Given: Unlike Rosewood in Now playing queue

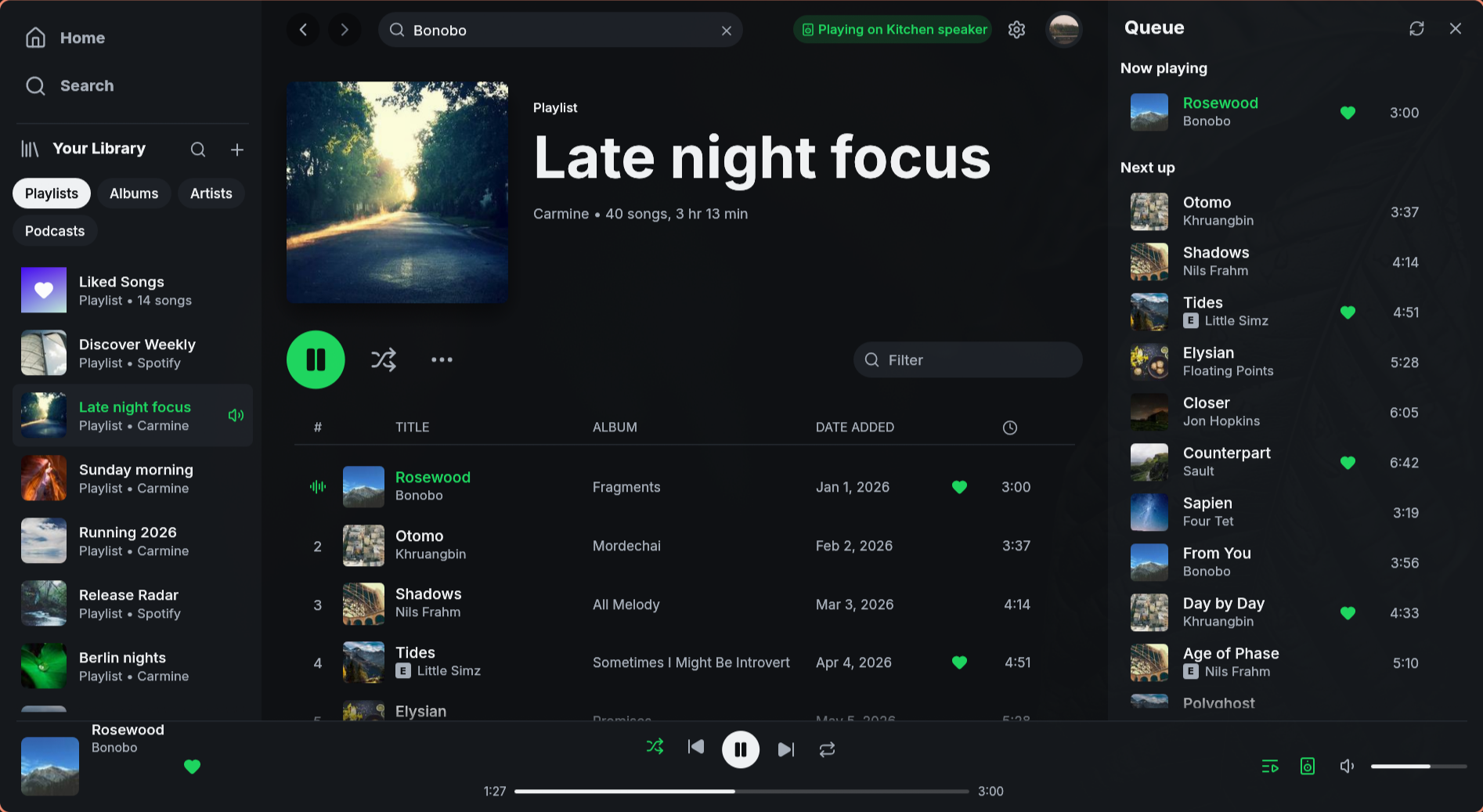Looking at the screenshot, I should point(1348,113).
